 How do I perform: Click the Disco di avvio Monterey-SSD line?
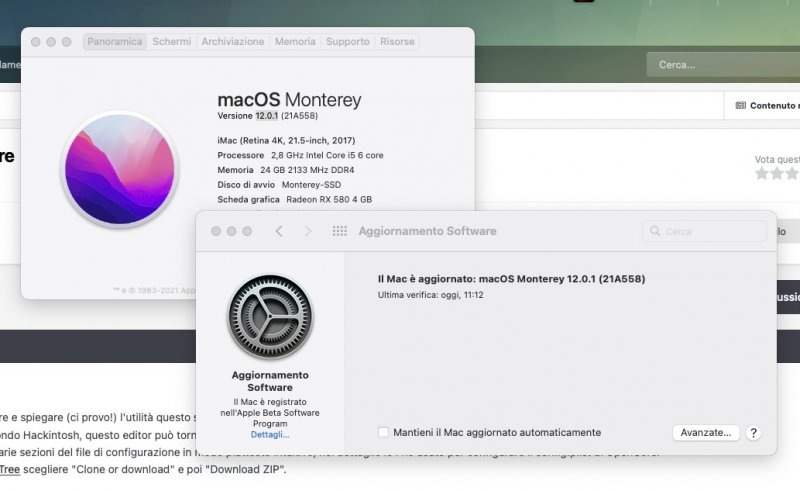tap(279, 185)
